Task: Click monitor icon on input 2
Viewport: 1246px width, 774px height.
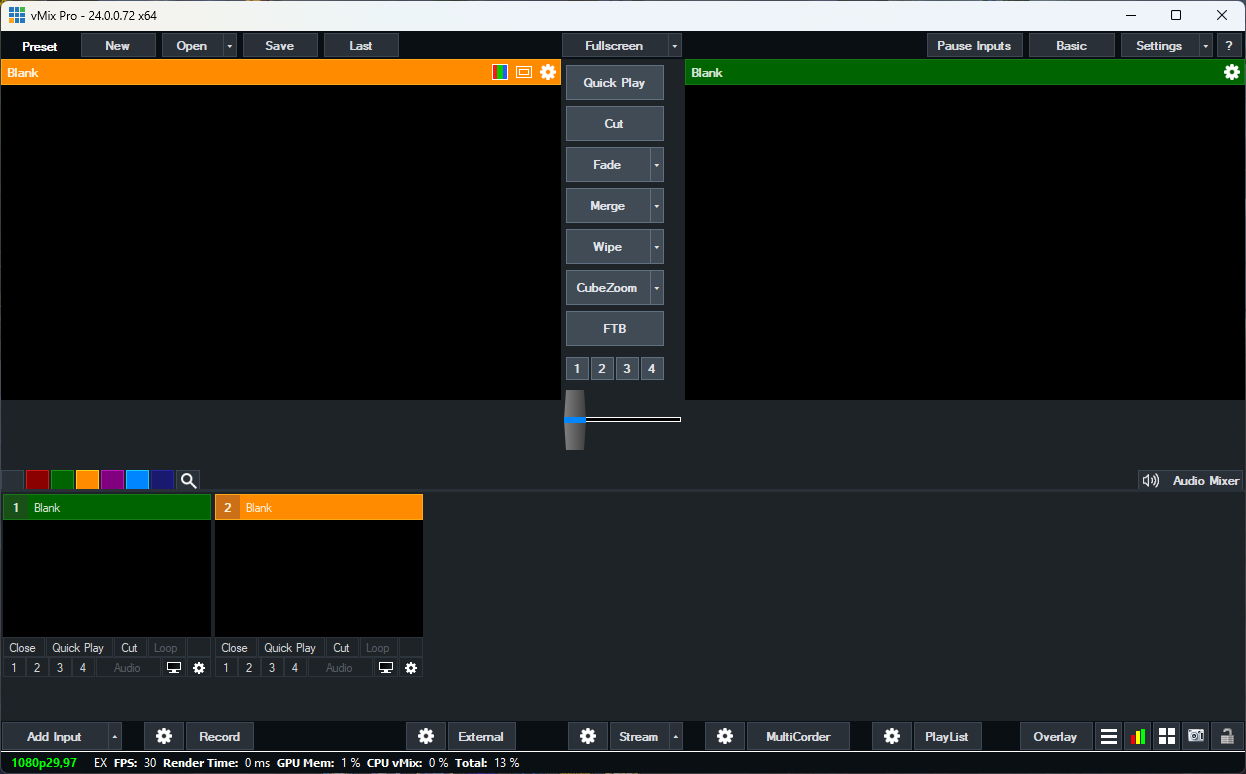Action: 386,667
